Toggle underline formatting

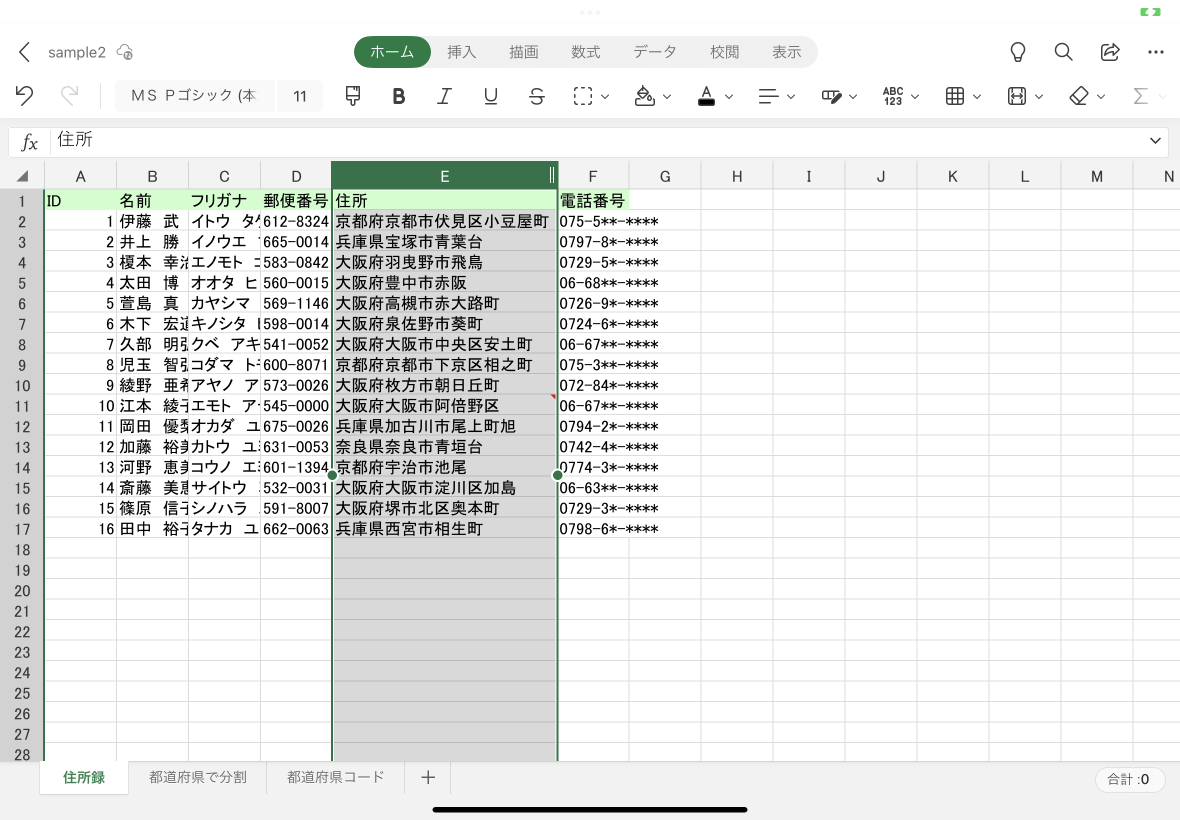click(x=491, y=96)
